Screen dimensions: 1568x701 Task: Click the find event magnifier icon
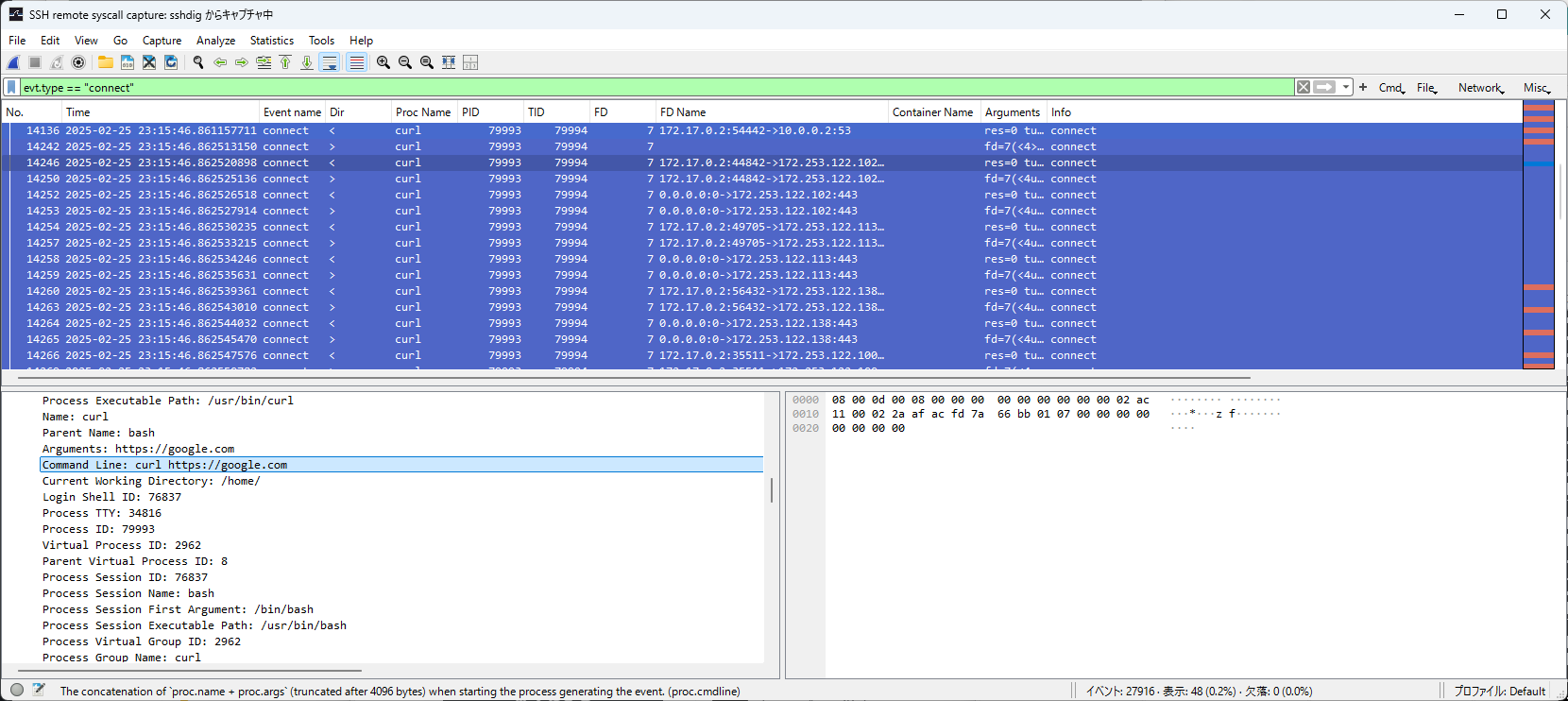click(x=198, y=62)
